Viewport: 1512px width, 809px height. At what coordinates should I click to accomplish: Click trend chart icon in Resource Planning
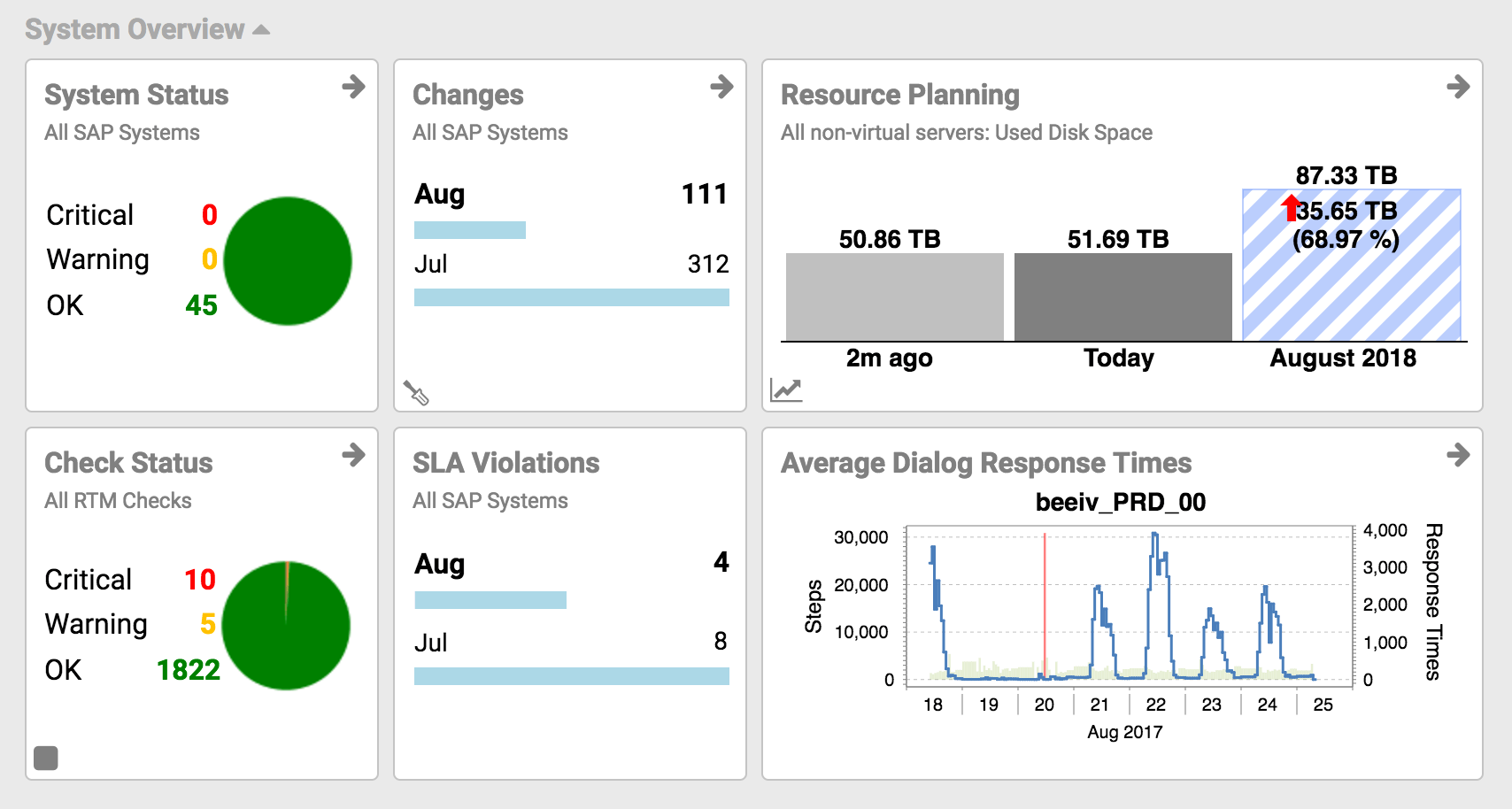pos(785,389)
